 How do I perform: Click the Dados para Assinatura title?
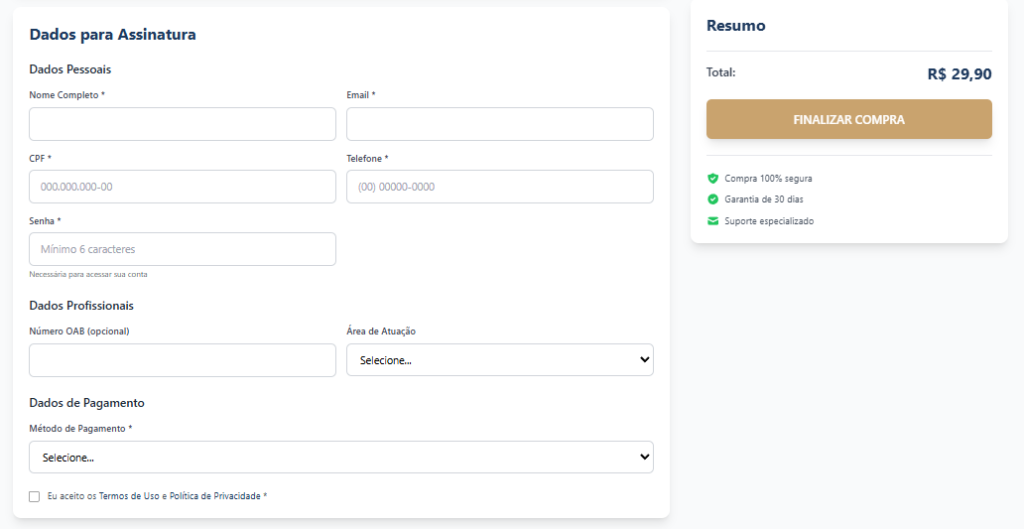click(112, 35)
